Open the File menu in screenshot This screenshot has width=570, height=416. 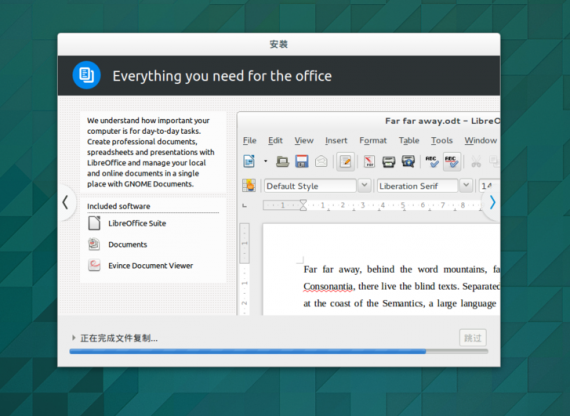tap(249, 140)
